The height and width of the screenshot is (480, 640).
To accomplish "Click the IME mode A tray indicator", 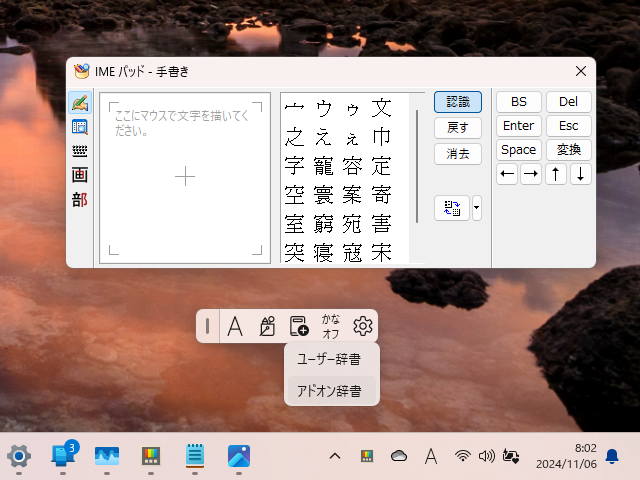I will pos(431,456).
